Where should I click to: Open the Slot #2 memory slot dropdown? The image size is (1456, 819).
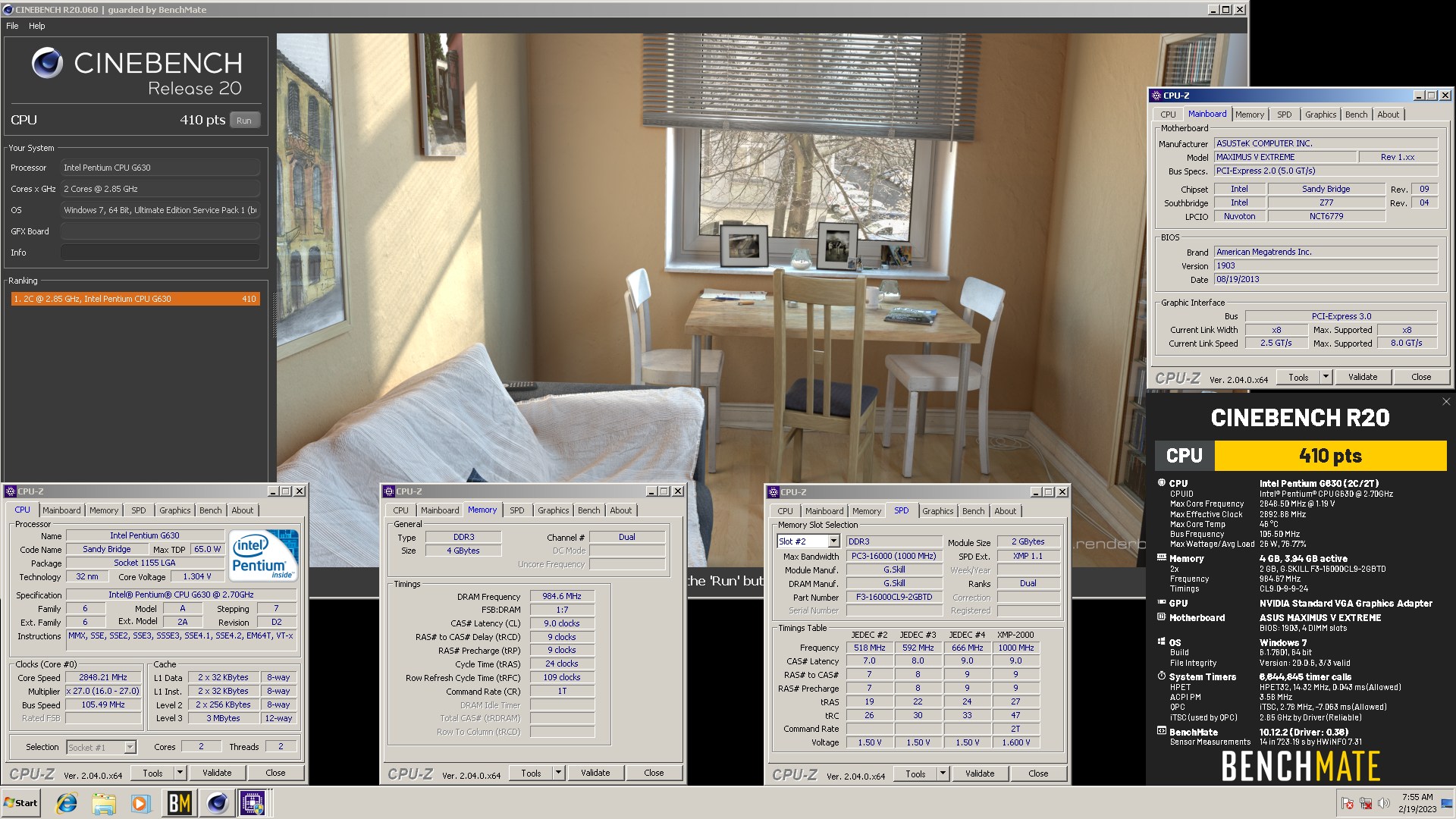click(833, 541)
